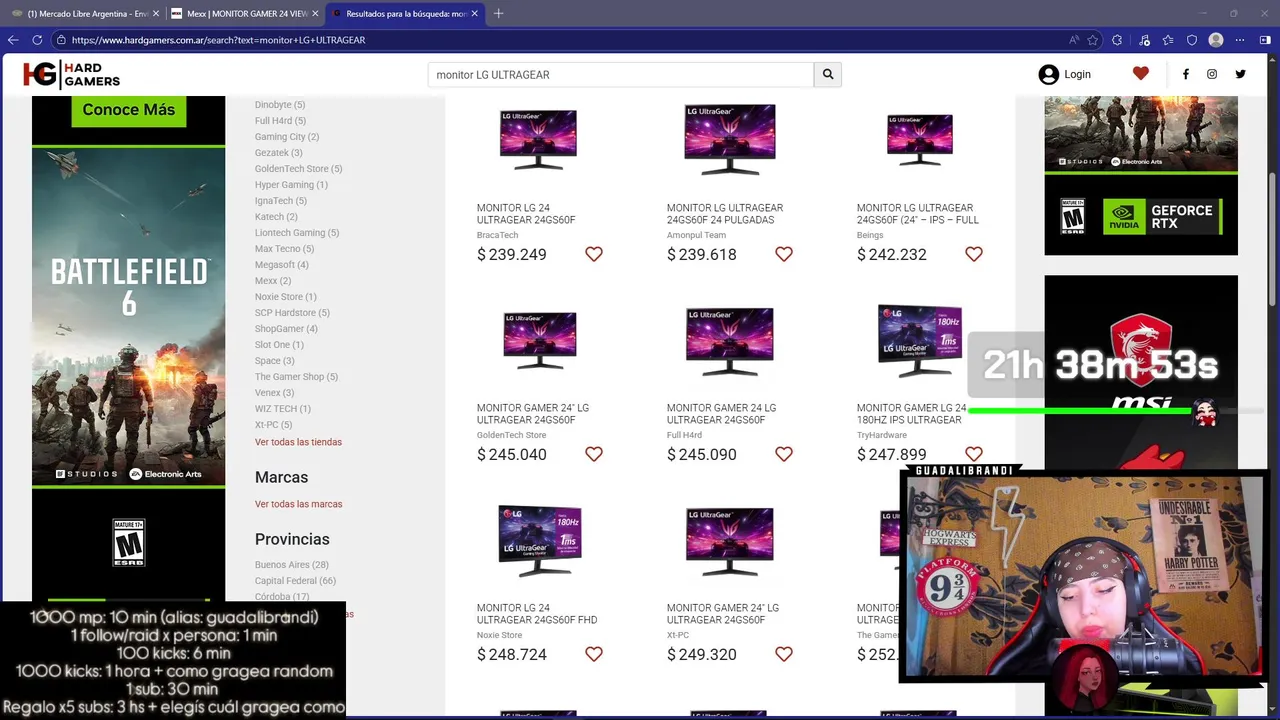1280x720 pixels.
Task: Add this page to favorites star icon
Action: click(1093, 40)
